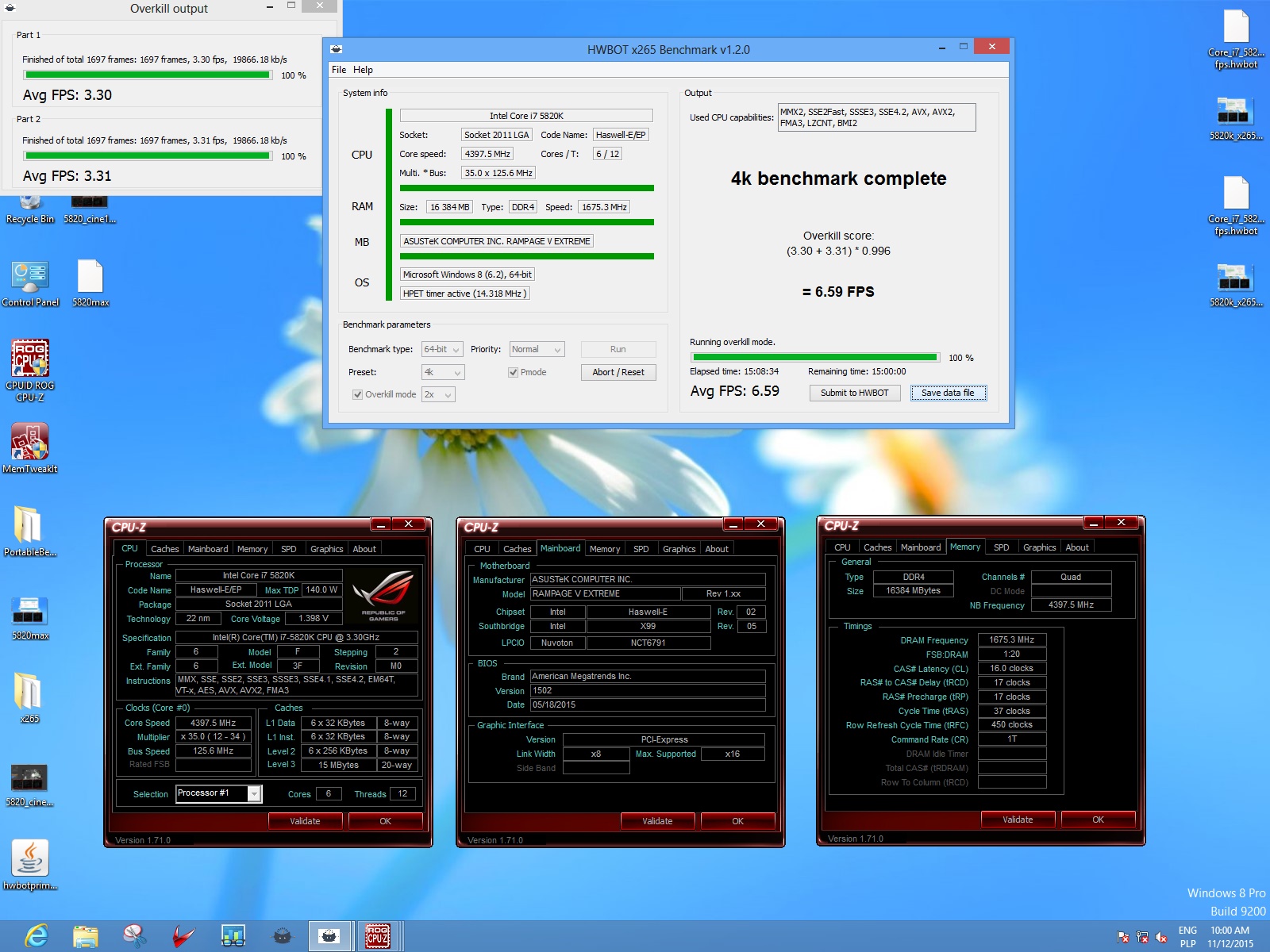Open the red wing taskbar icon
Image resolution: width=1270 pixels, height=952 pixels.
(x=184, y=936)
